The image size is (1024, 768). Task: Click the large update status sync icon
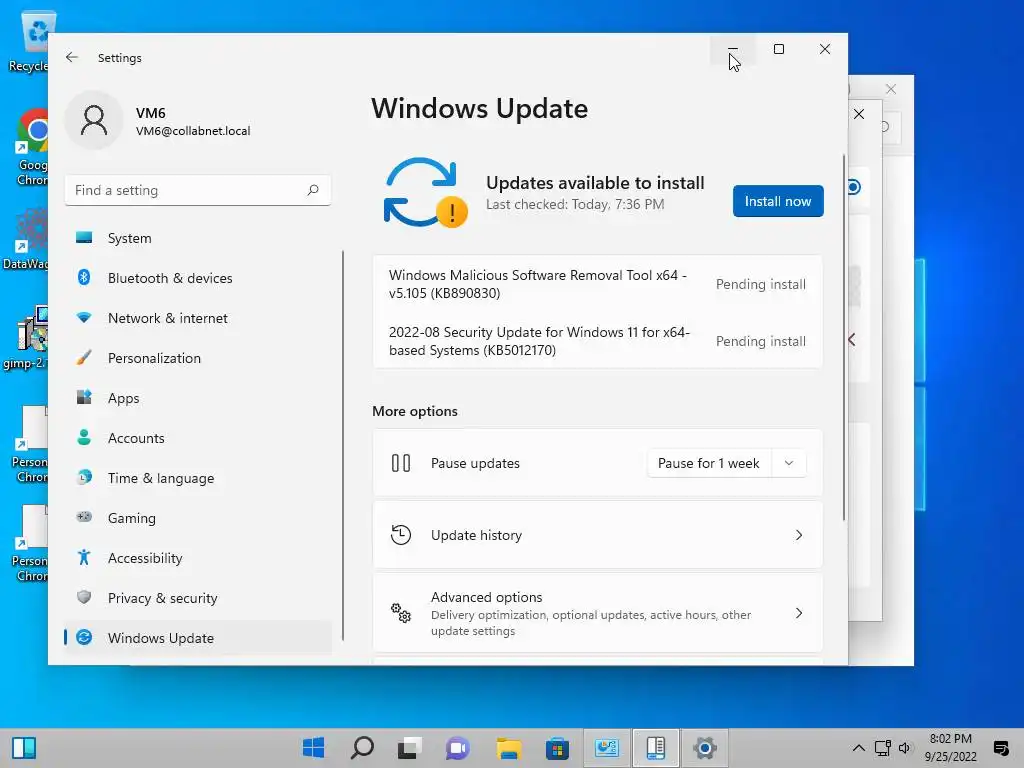pyautogui.click(x=425, y=192)
